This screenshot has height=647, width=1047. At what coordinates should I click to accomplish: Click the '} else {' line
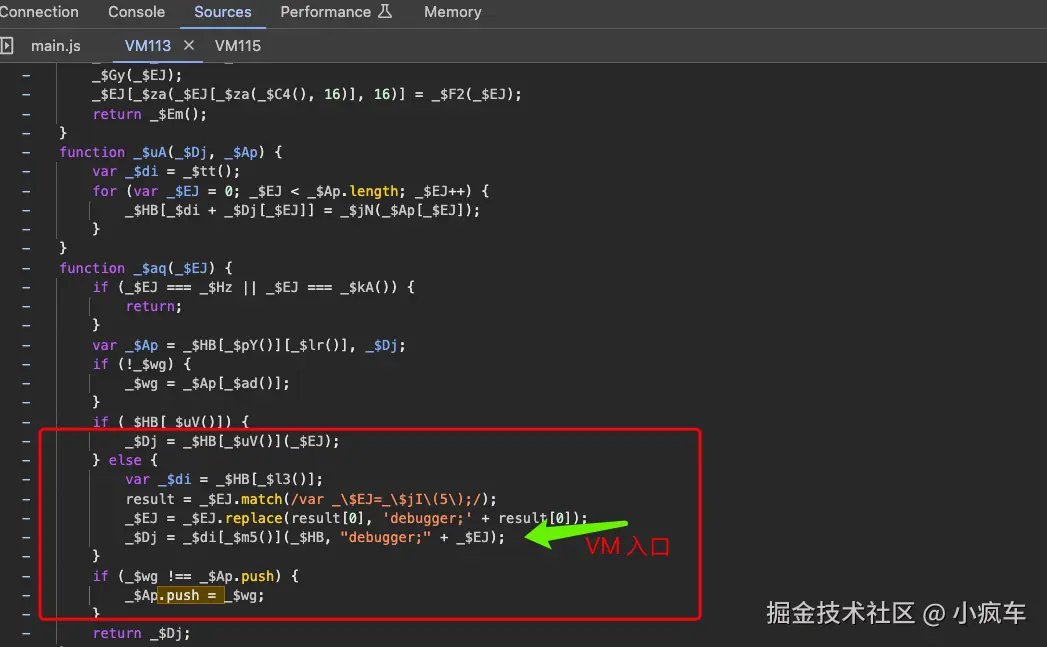pyautogui.click(x=125, y=460)
